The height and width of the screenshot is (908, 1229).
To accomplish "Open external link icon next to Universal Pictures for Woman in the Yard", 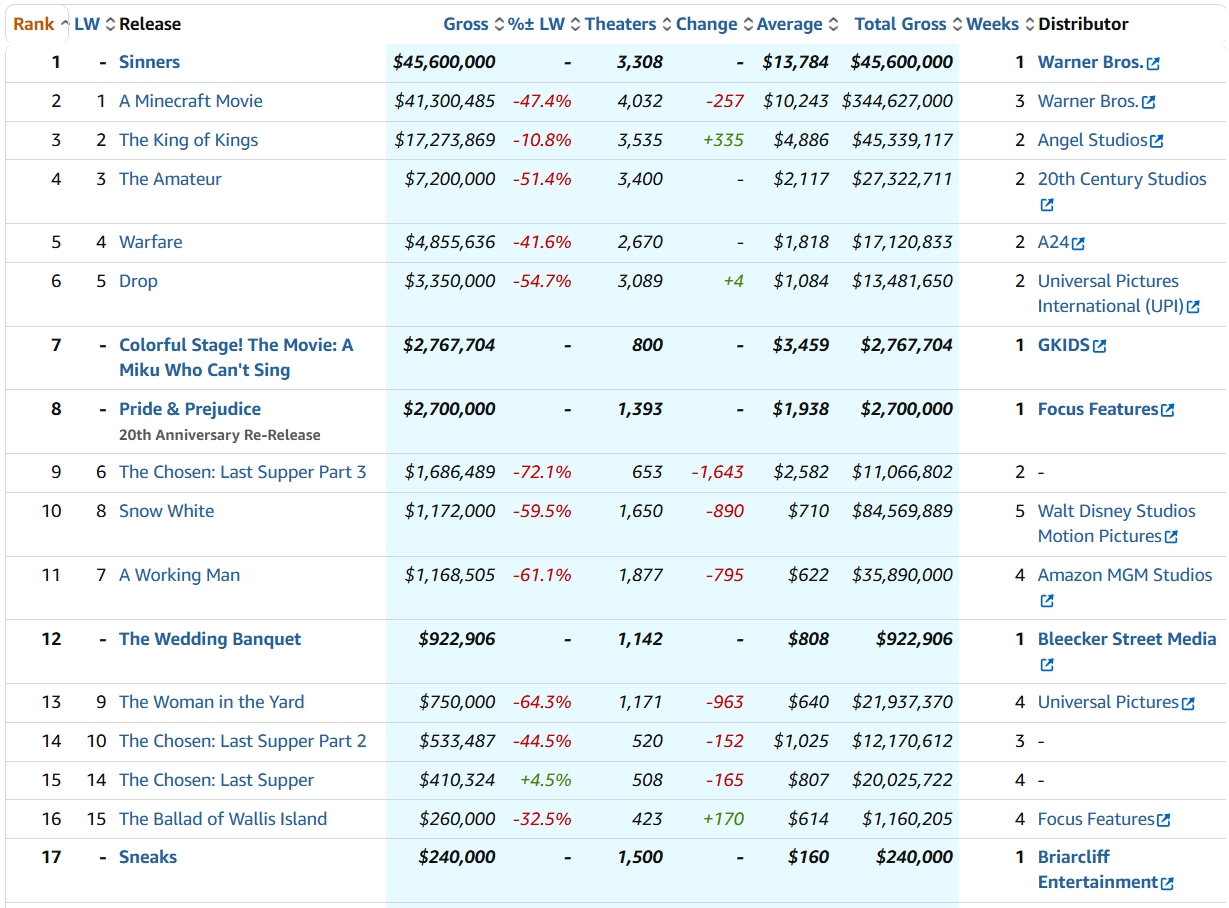I will click(1188, 704).
